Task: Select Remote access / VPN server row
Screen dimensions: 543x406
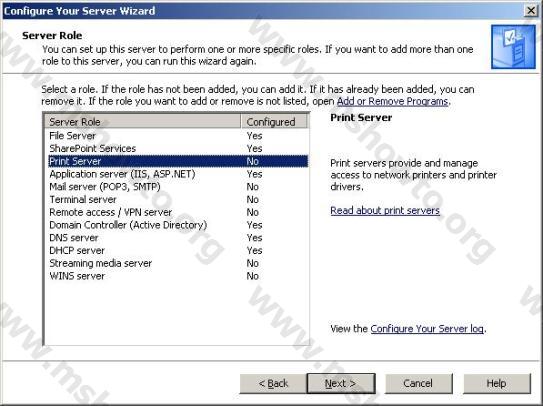Action: tap(178, 212)
